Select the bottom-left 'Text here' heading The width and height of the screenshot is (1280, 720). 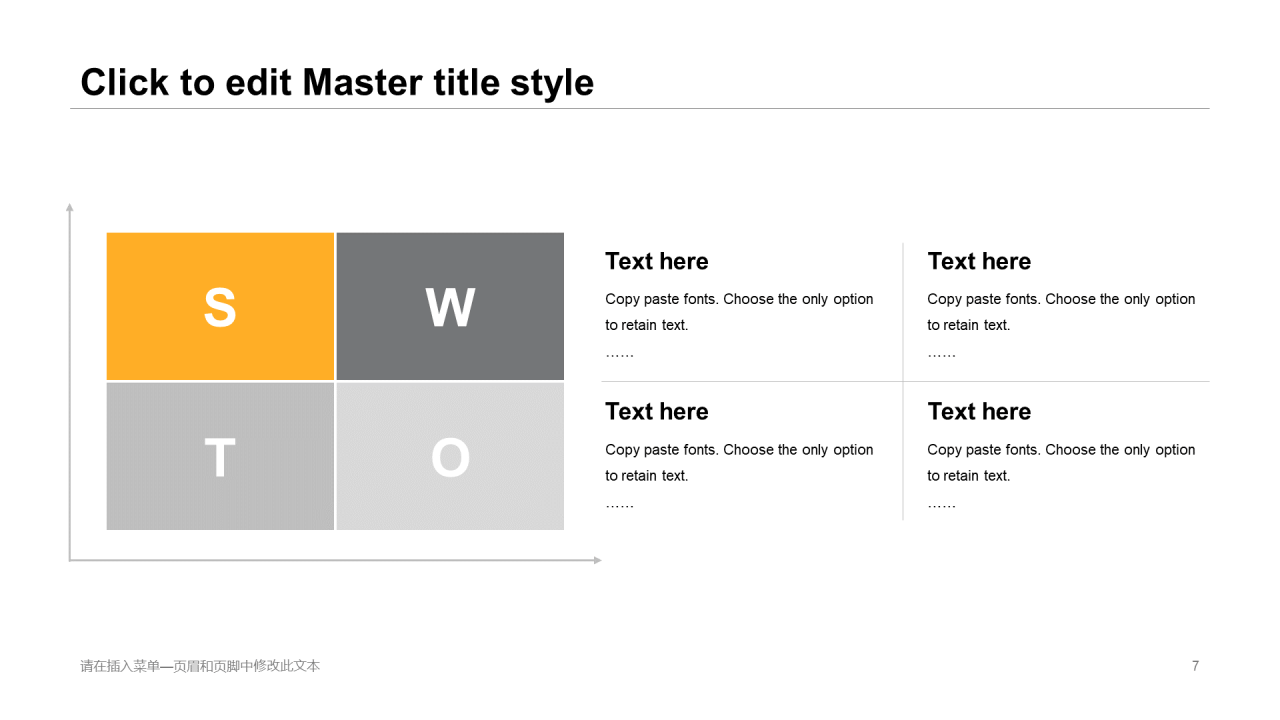(657, 411)
